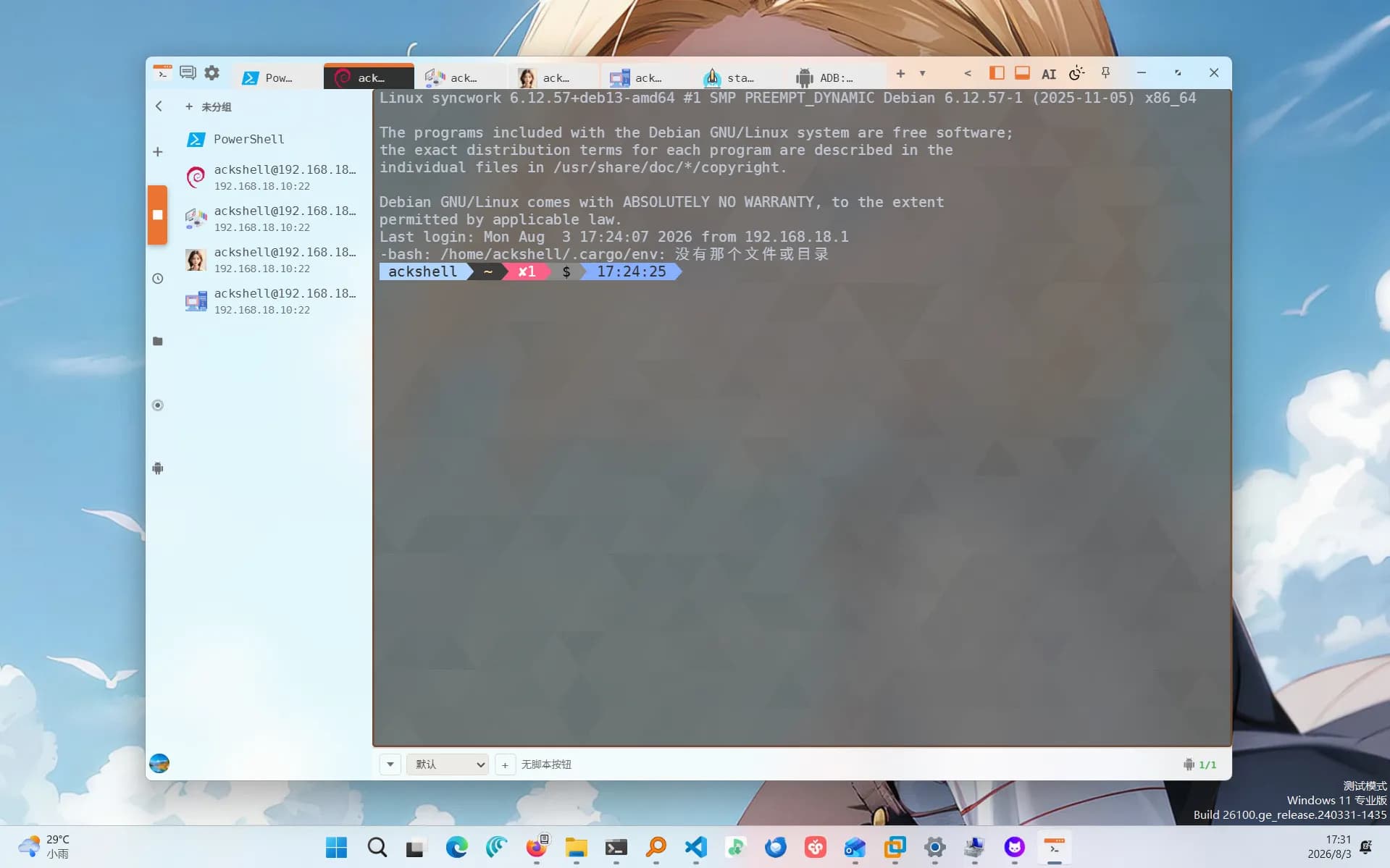Screen dimensions: 1390x868
Task: Toggle the bottom panel layout
Action: coord(1022,73)
